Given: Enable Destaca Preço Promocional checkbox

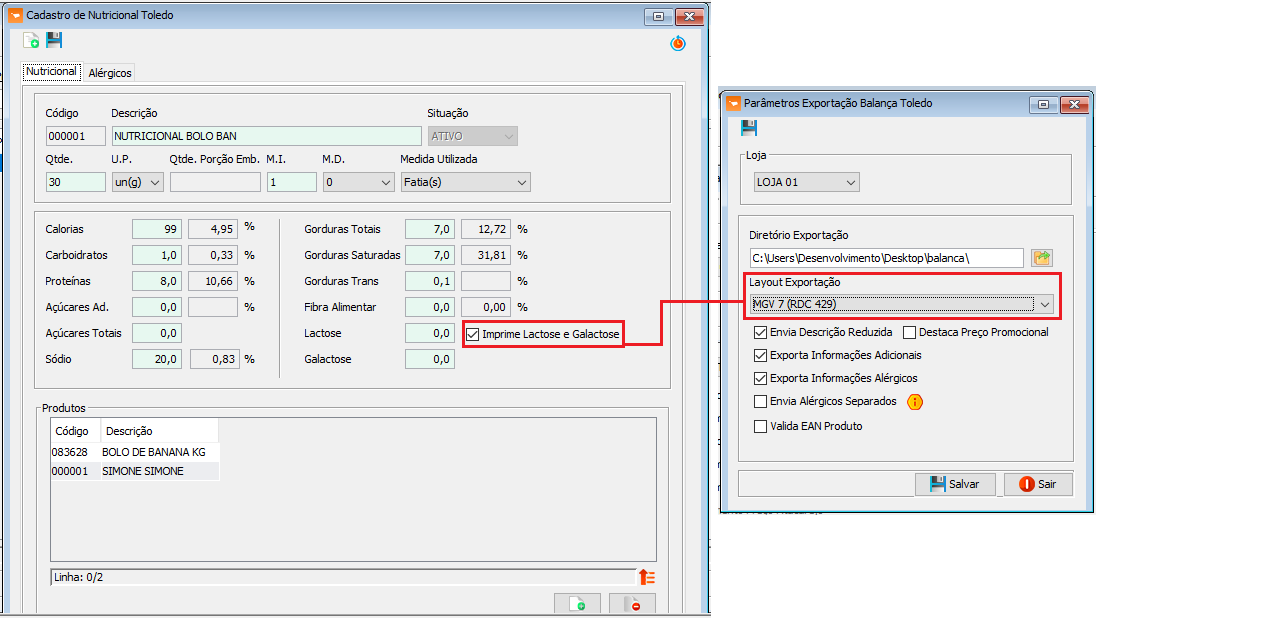Looking at the screenshot, I should [x=910, y=332].
